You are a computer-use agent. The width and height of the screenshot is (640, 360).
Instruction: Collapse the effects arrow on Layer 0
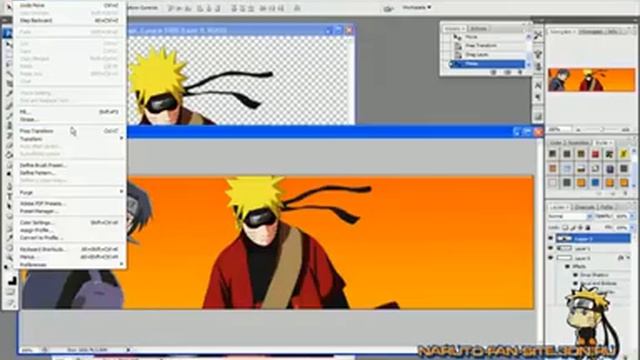[628, 258]
